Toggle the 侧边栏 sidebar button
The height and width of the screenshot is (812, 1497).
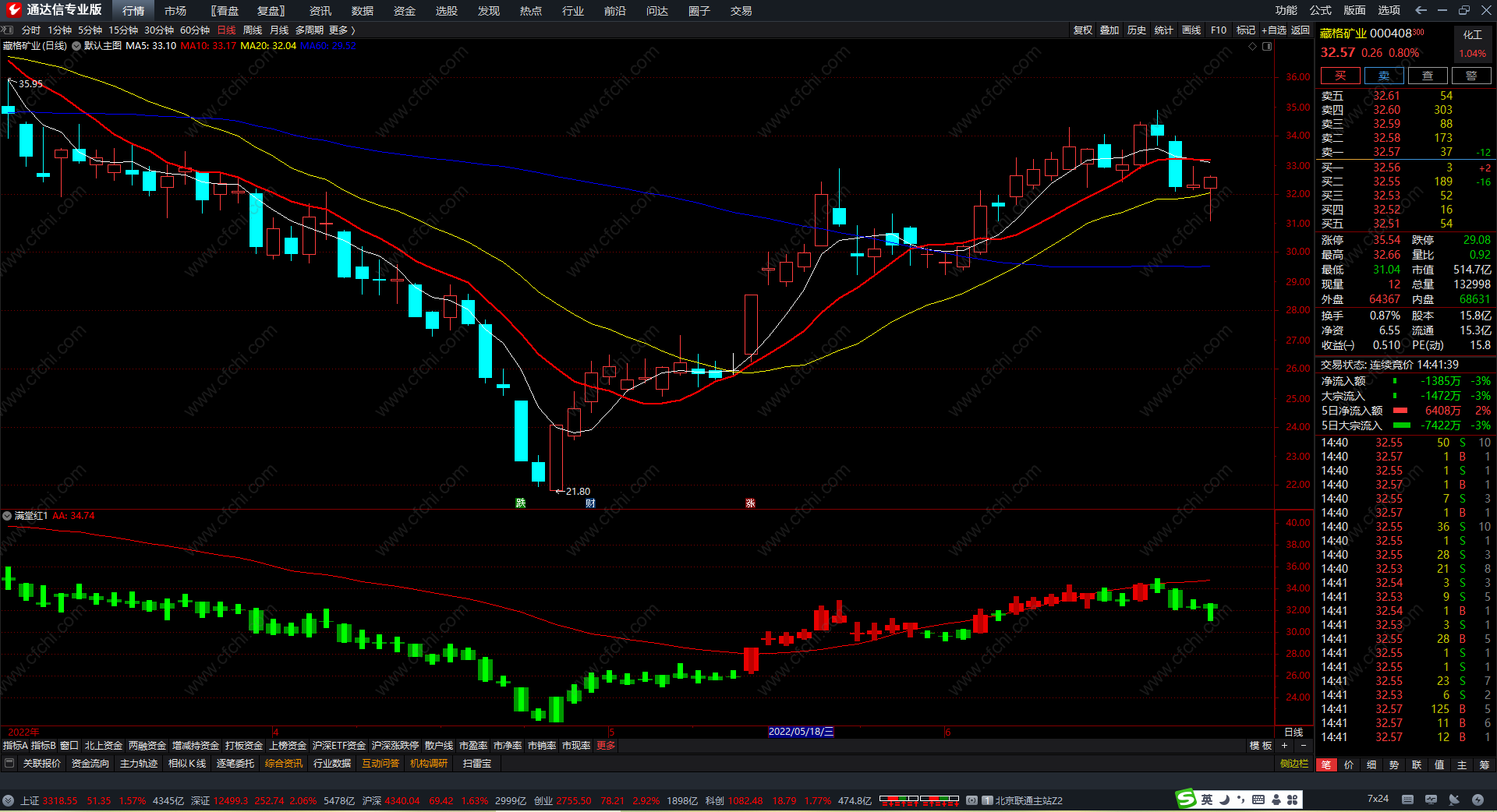[x=1294, y=764]
